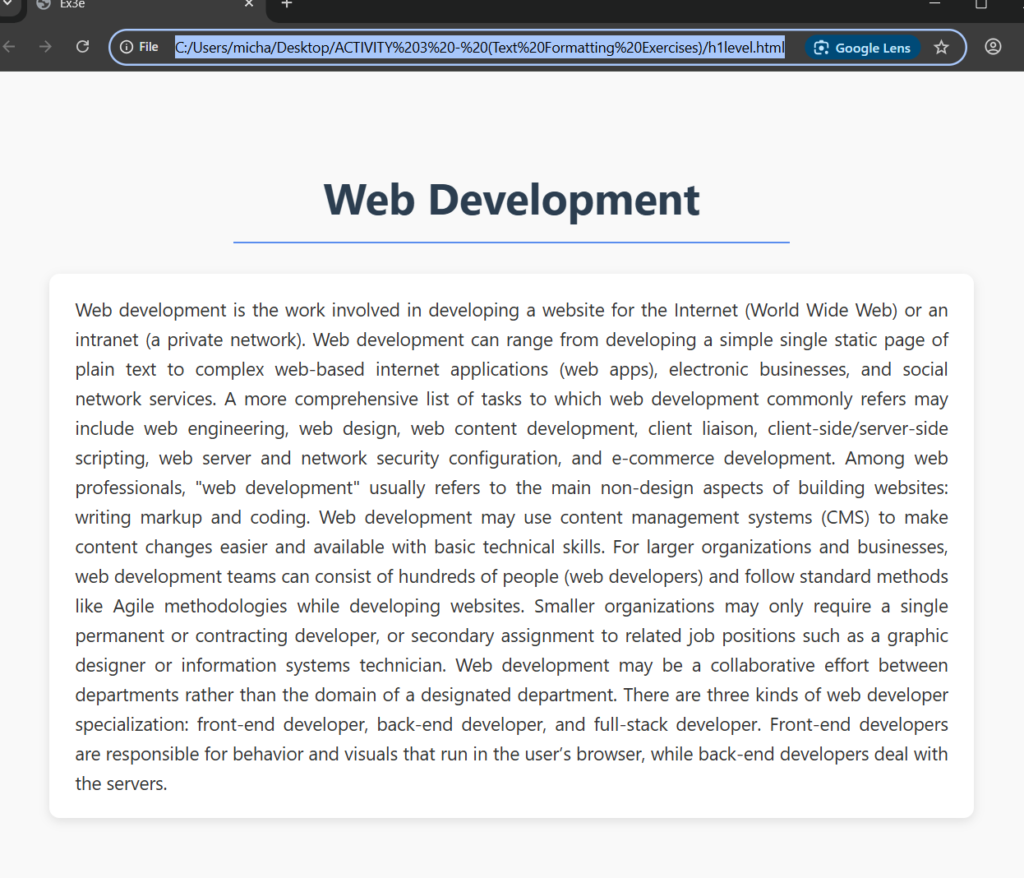The width and height of the screenshot is (1024, 878).
Task: Click the globe favicon on Ex3e tab
Action: point(43,4)
